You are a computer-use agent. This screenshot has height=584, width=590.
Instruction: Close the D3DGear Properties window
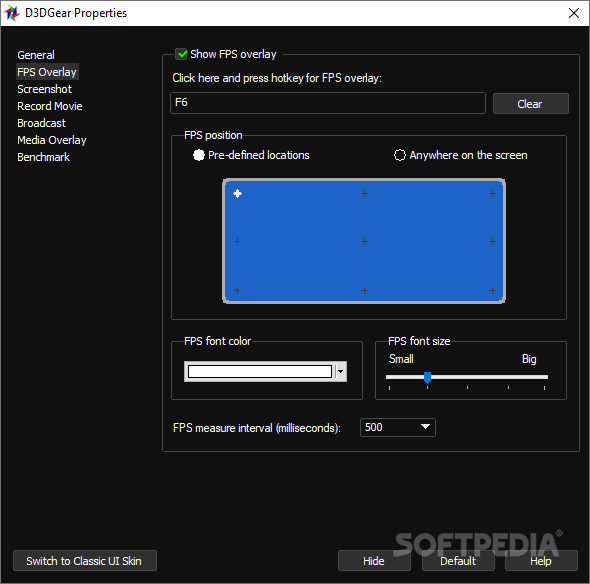tap(574, 13)
